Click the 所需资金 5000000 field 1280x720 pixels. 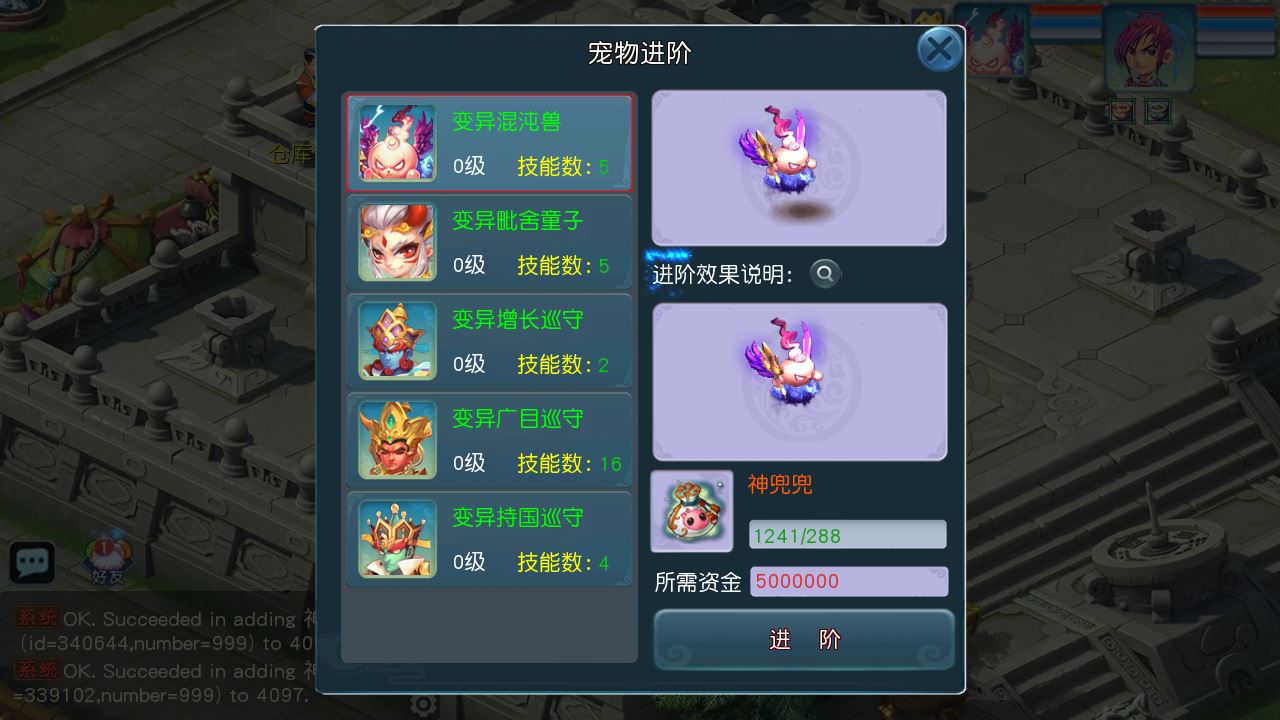pyautogui.click(x=850, y=581)
